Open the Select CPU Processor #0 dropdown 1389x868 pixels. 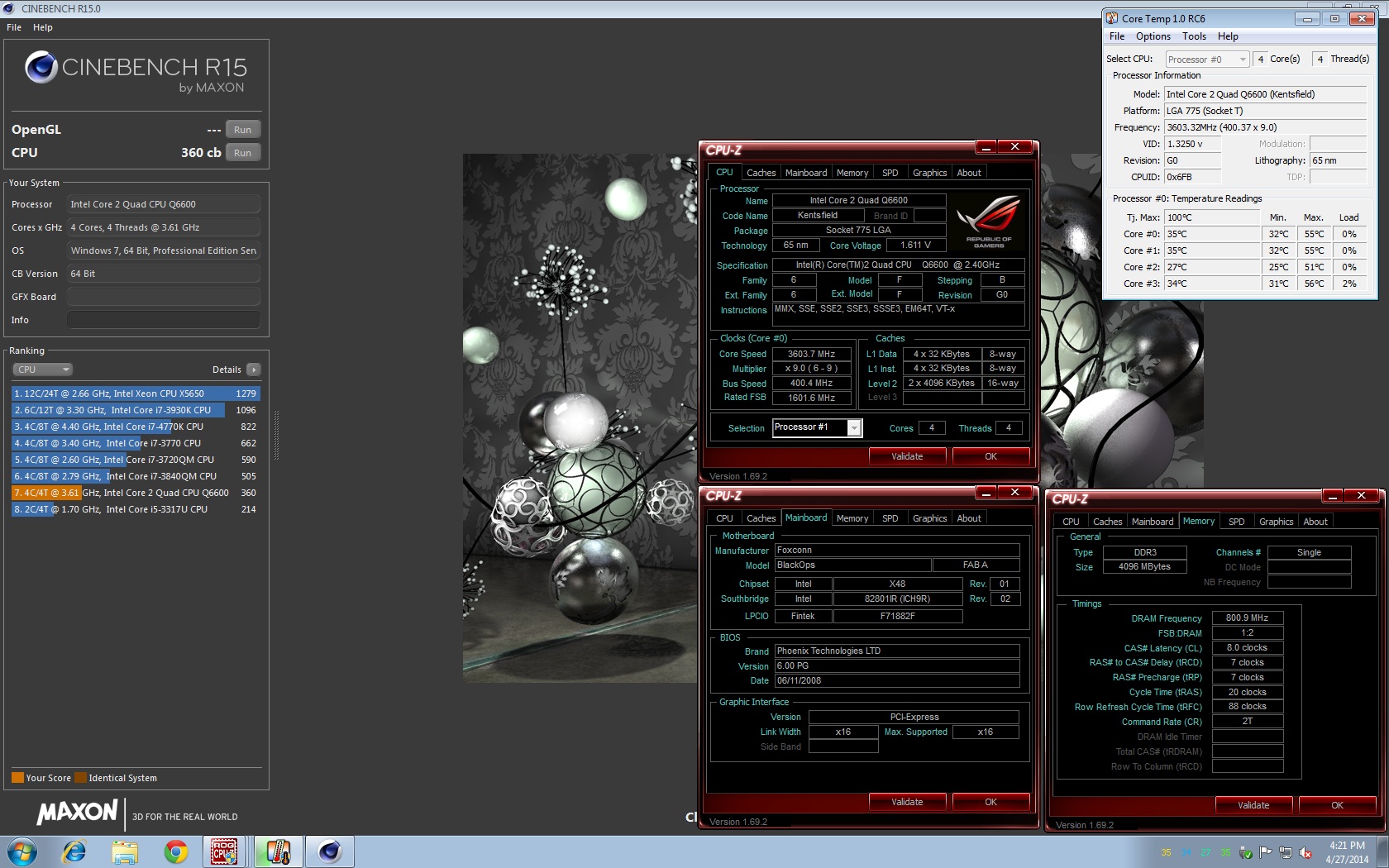pos(1207,60)
